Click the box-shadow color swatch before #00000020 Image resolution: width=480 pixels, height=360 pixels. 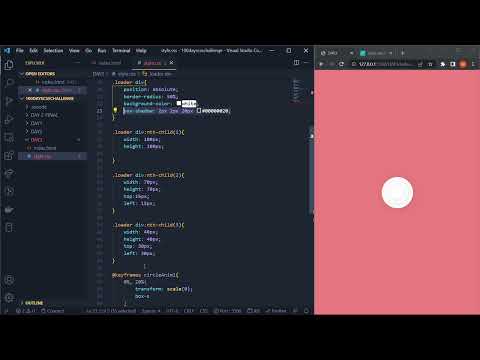tap(199, 110)
